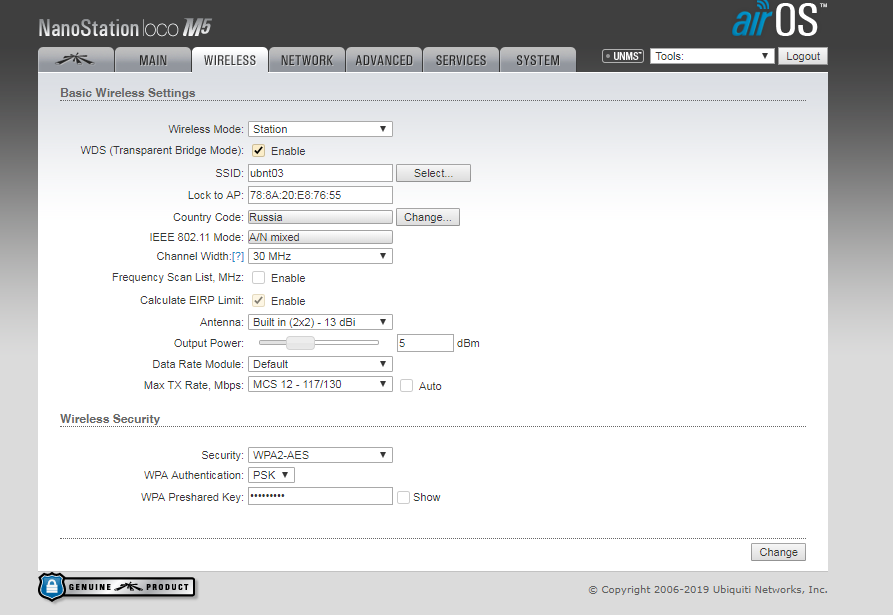Click the IEEE 802.11 Mode field
Image resolution: width=893 pixels, height=615 pixels.
[320, 237]
